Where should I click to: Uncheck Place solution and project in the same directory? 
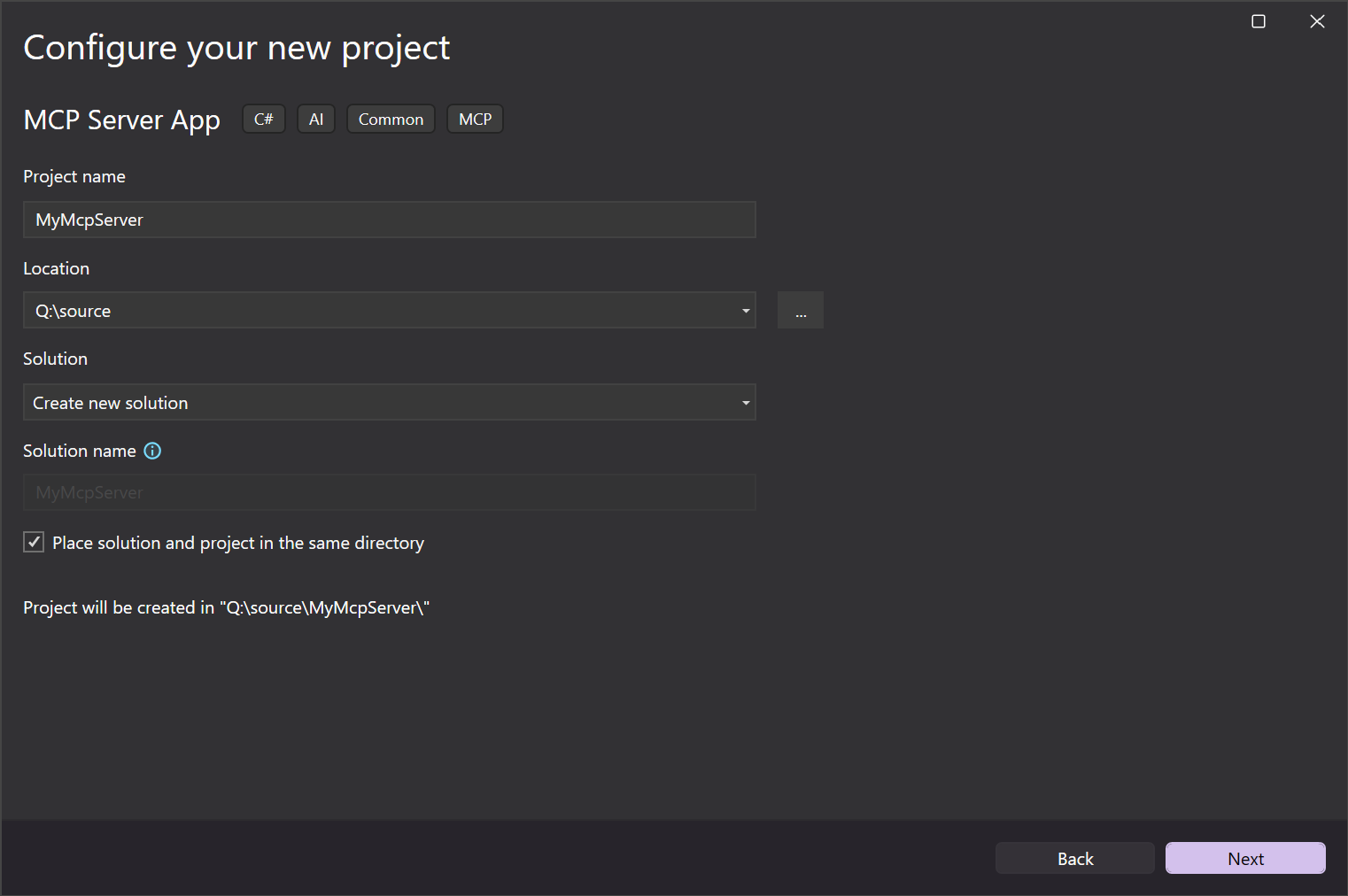pyautogui.click(x=33, y=541)
